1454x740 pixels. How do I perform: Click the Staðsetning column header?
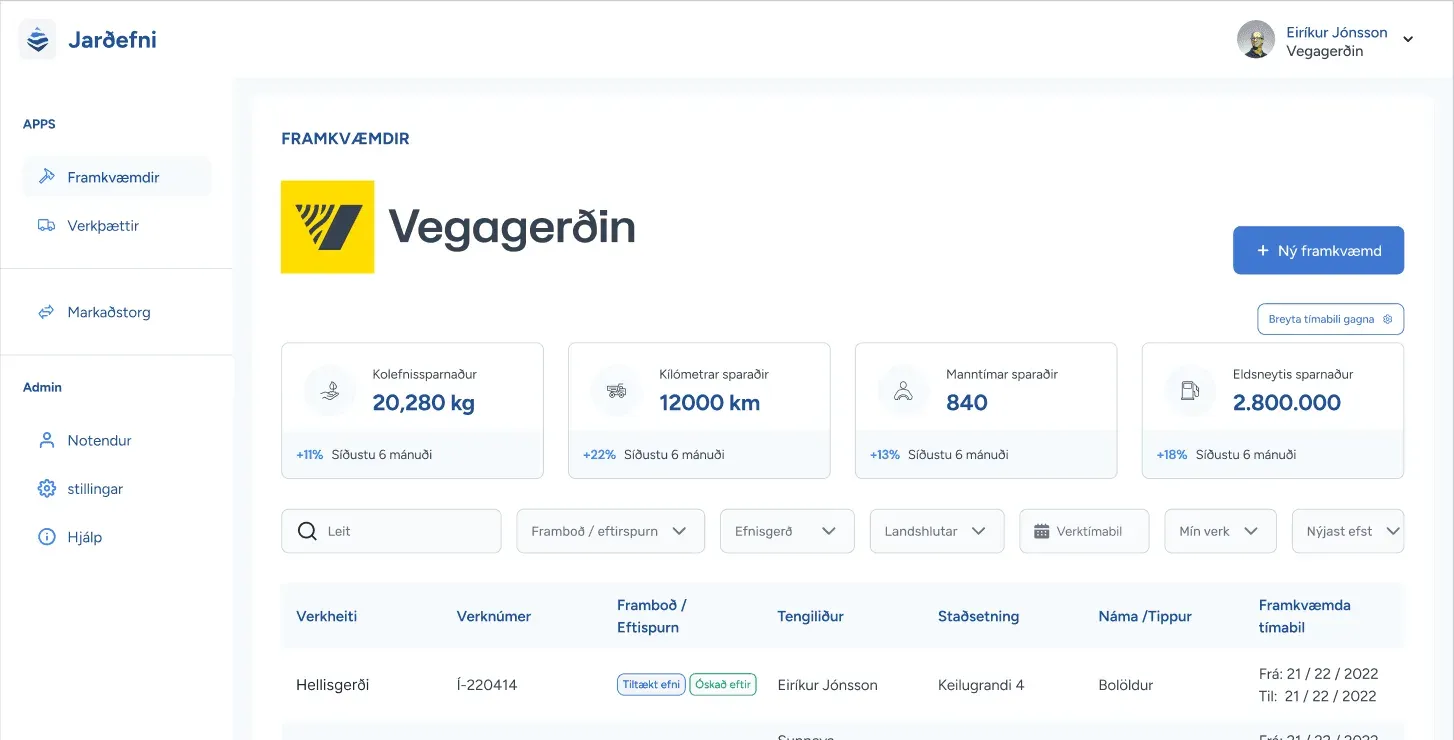(978, 616)
